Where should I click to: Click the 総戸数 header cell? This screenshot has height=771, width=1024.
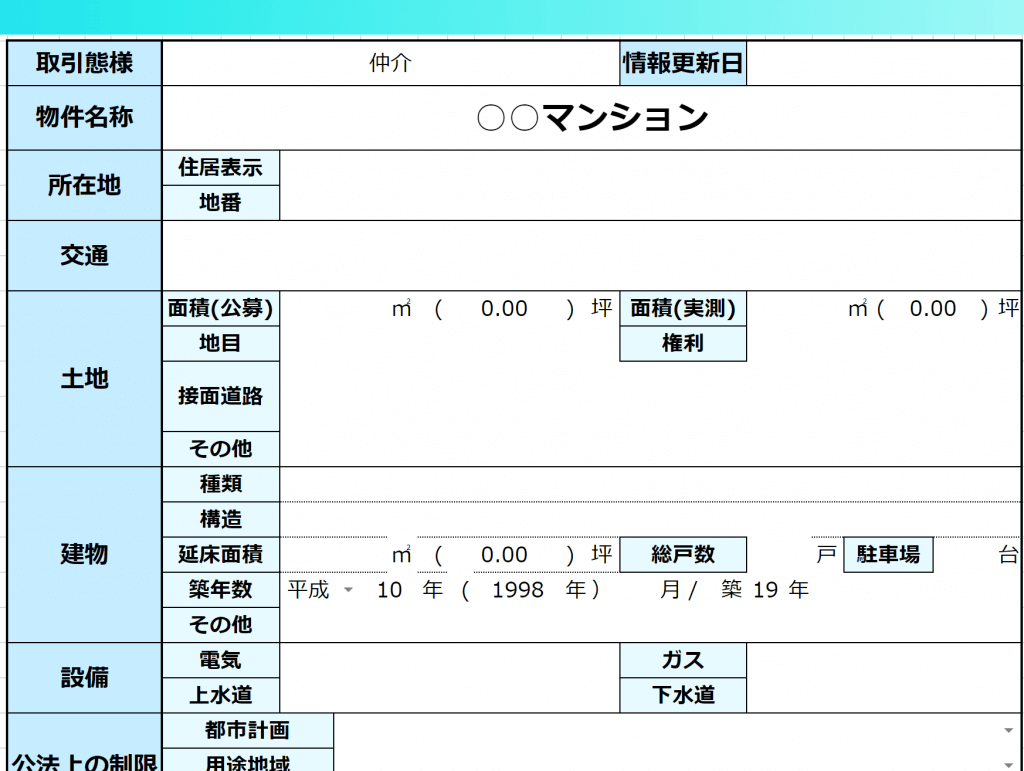(682, 554)
